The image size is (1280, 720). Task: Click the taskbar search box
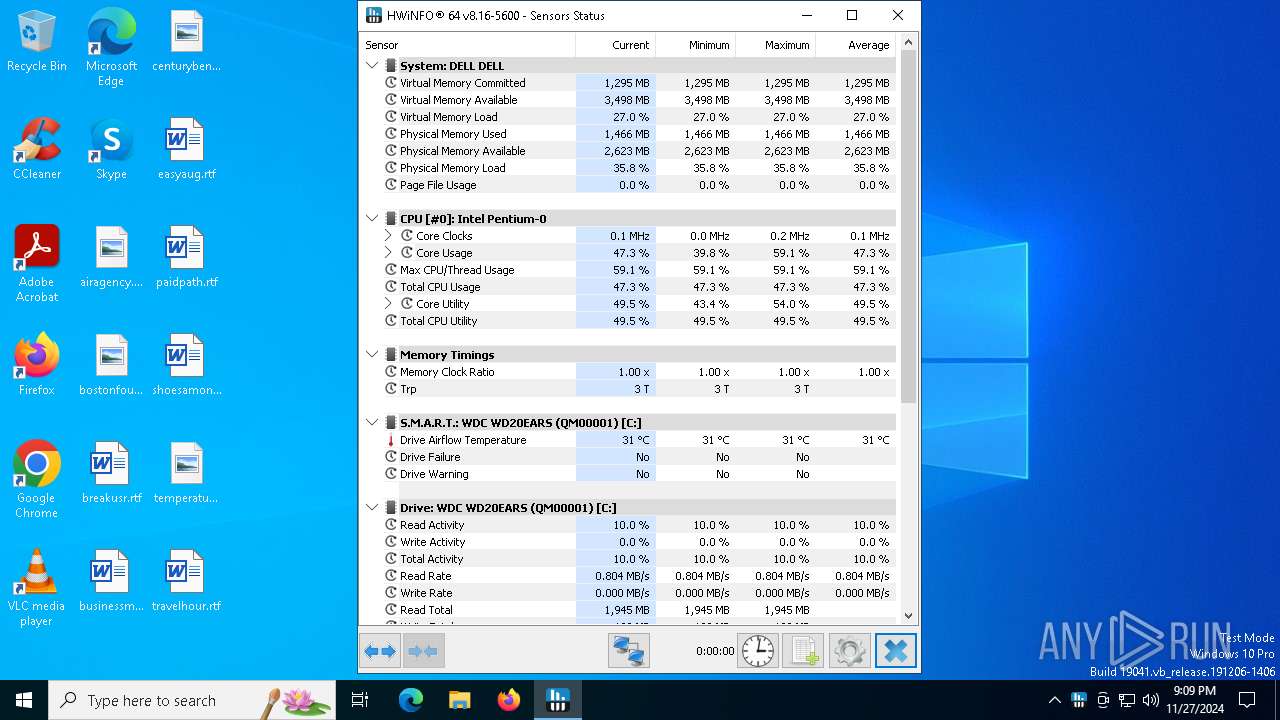click(192, 700)
